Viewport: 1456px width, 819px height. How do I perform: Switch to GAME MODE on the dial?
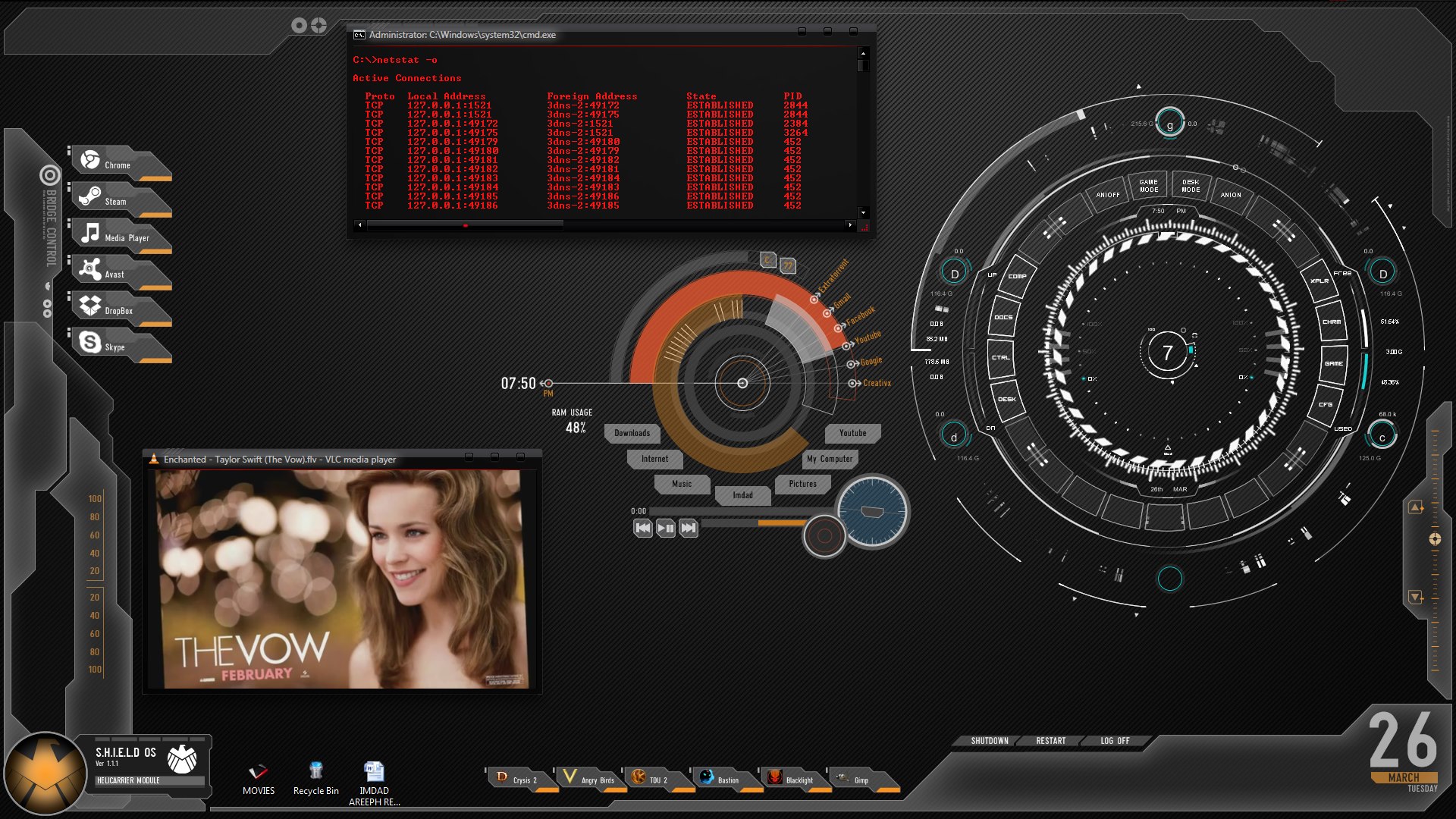tap(1148, 186)
